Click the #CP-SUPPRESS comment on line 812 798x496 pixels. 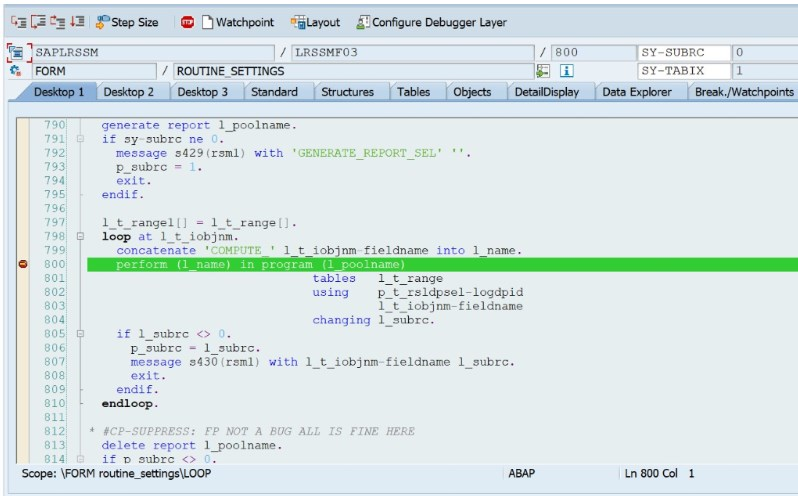tap(251, 431)
